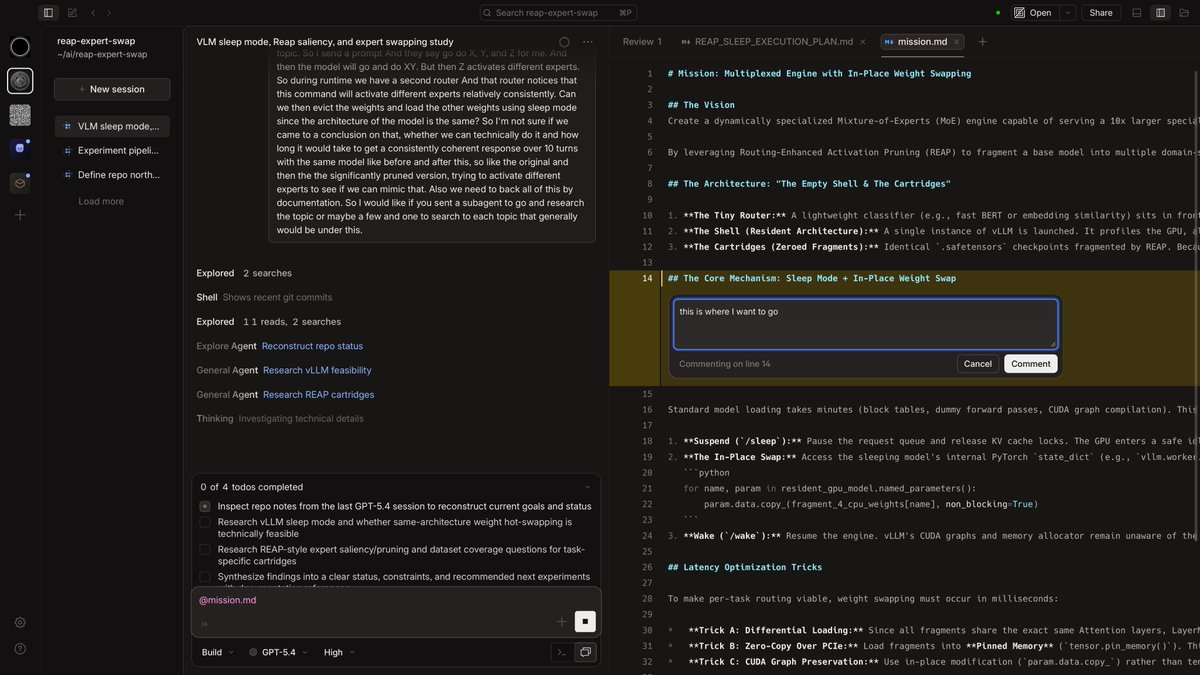
Task: Toggle the left sidebar panel icon
Action: click(x=48, y=13)
